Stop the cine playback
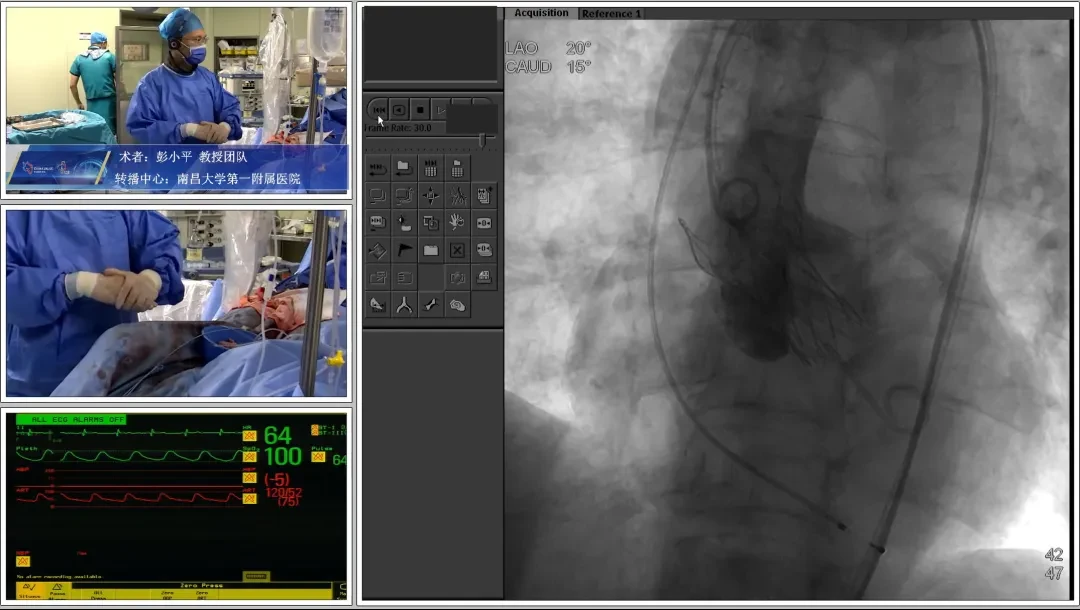Image resolution: width=1080 pixels, height=610 pixels. pos(420,109)
